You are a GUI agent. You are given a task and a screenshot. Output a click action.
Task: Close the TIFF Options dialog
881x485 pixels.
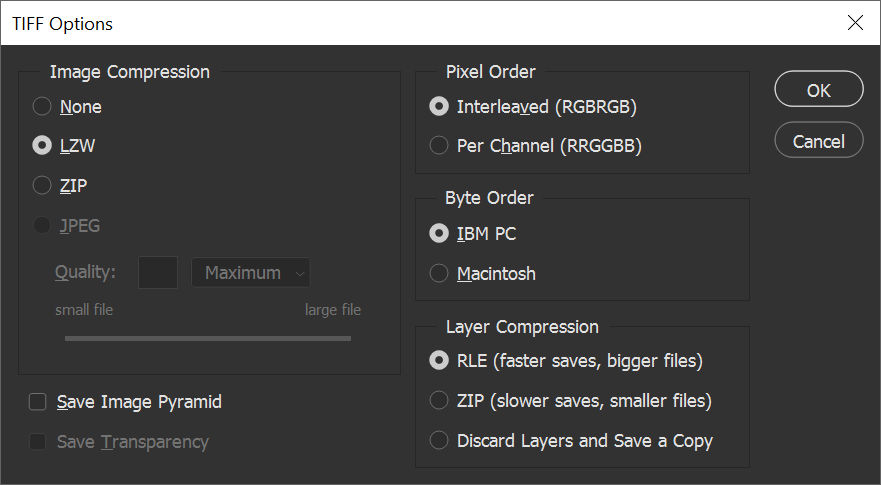click(x=854, y=23)
